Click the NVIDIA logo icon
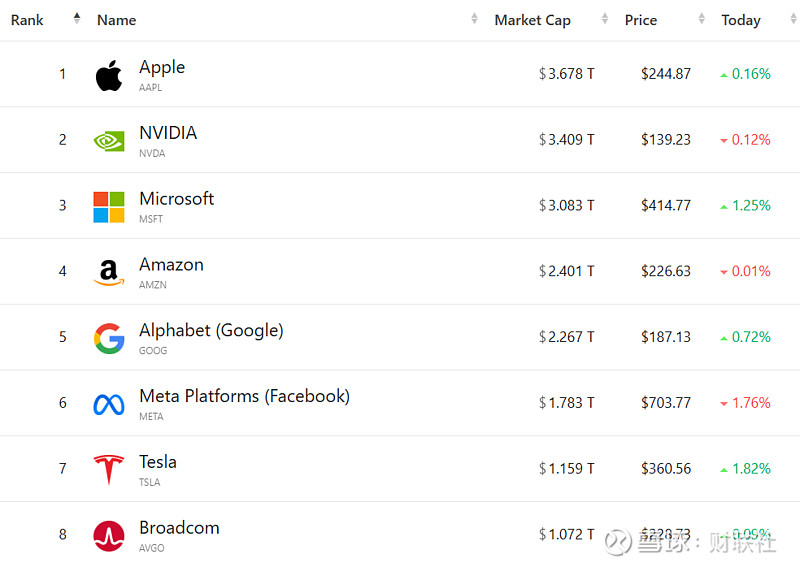The height and width of the screenshot is (567, 800). (x=109, y=141)
